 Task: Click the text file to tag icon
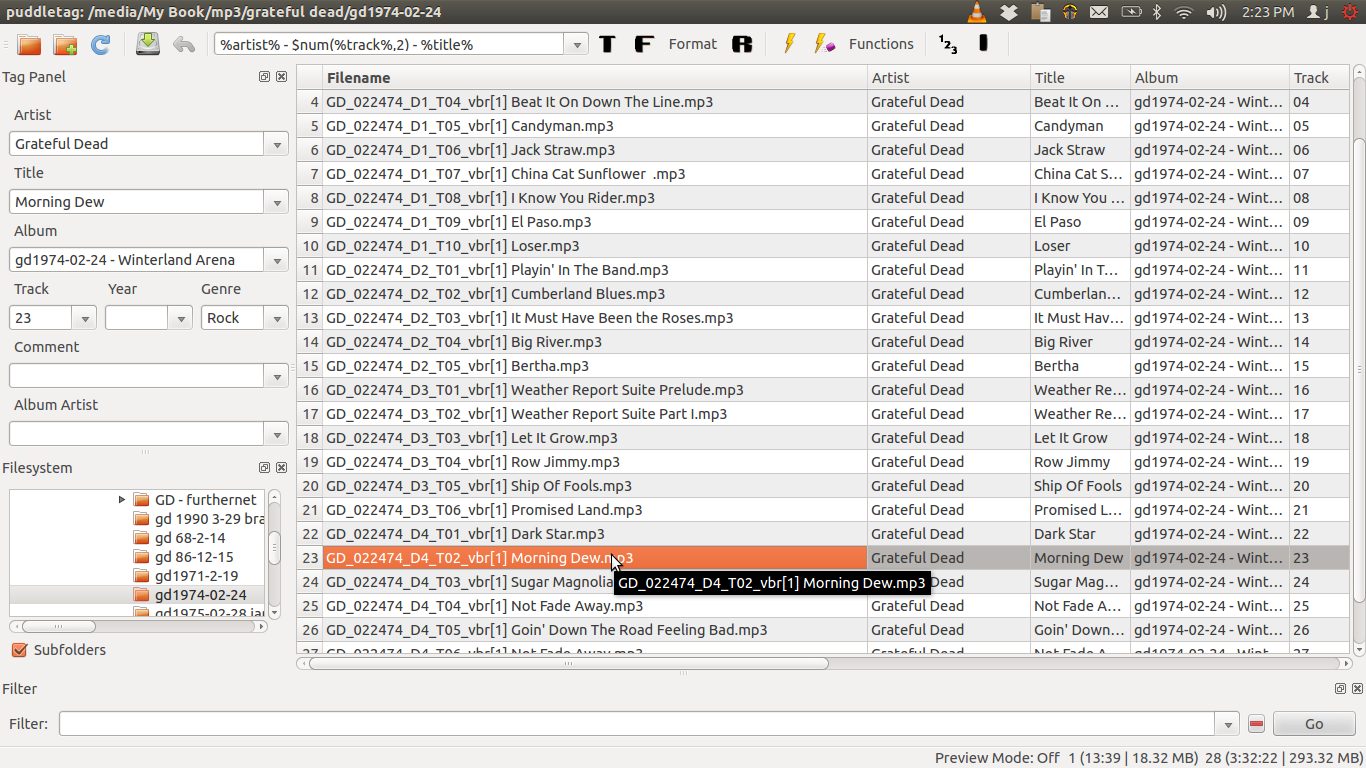coord(983,43)
